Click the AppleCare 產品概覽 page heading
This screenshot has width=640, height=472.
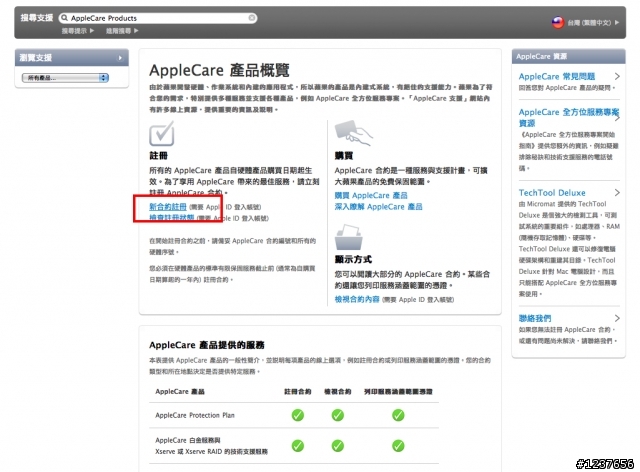click(x=220, y=70)
